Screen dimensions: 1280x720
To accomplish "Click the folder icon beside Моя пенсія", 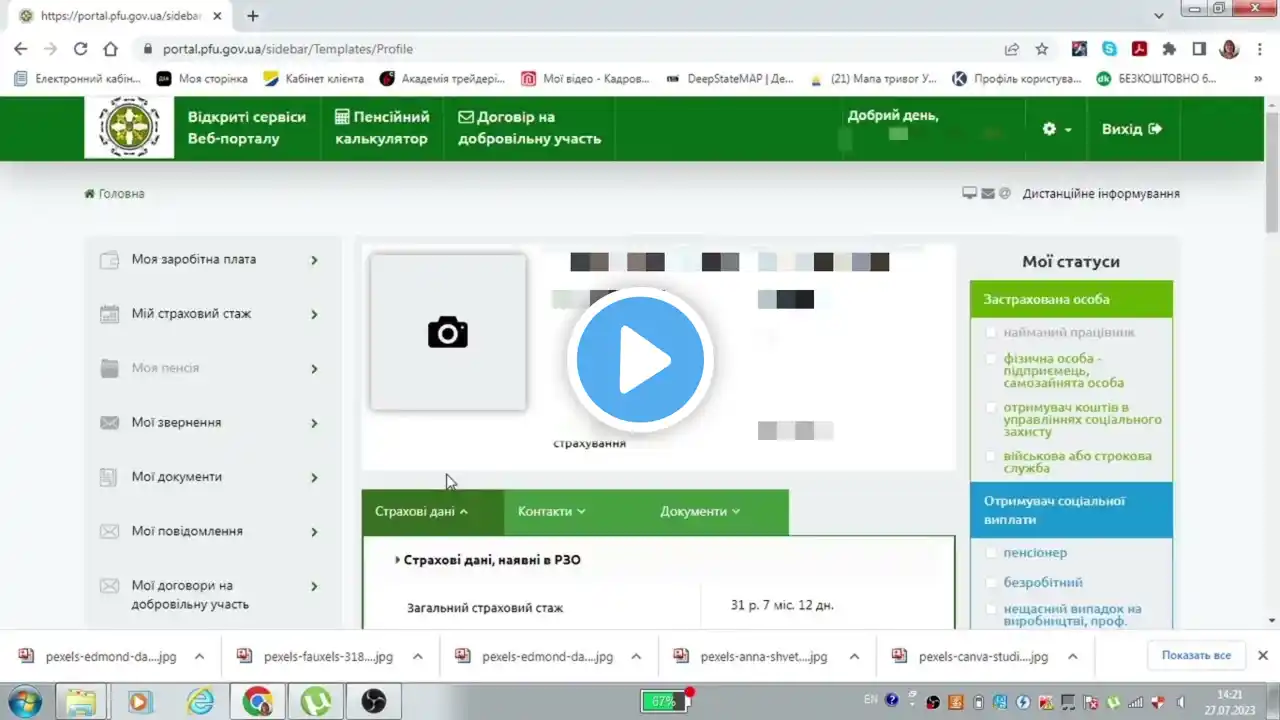I will pyautogui.click(x=110, y=368).
